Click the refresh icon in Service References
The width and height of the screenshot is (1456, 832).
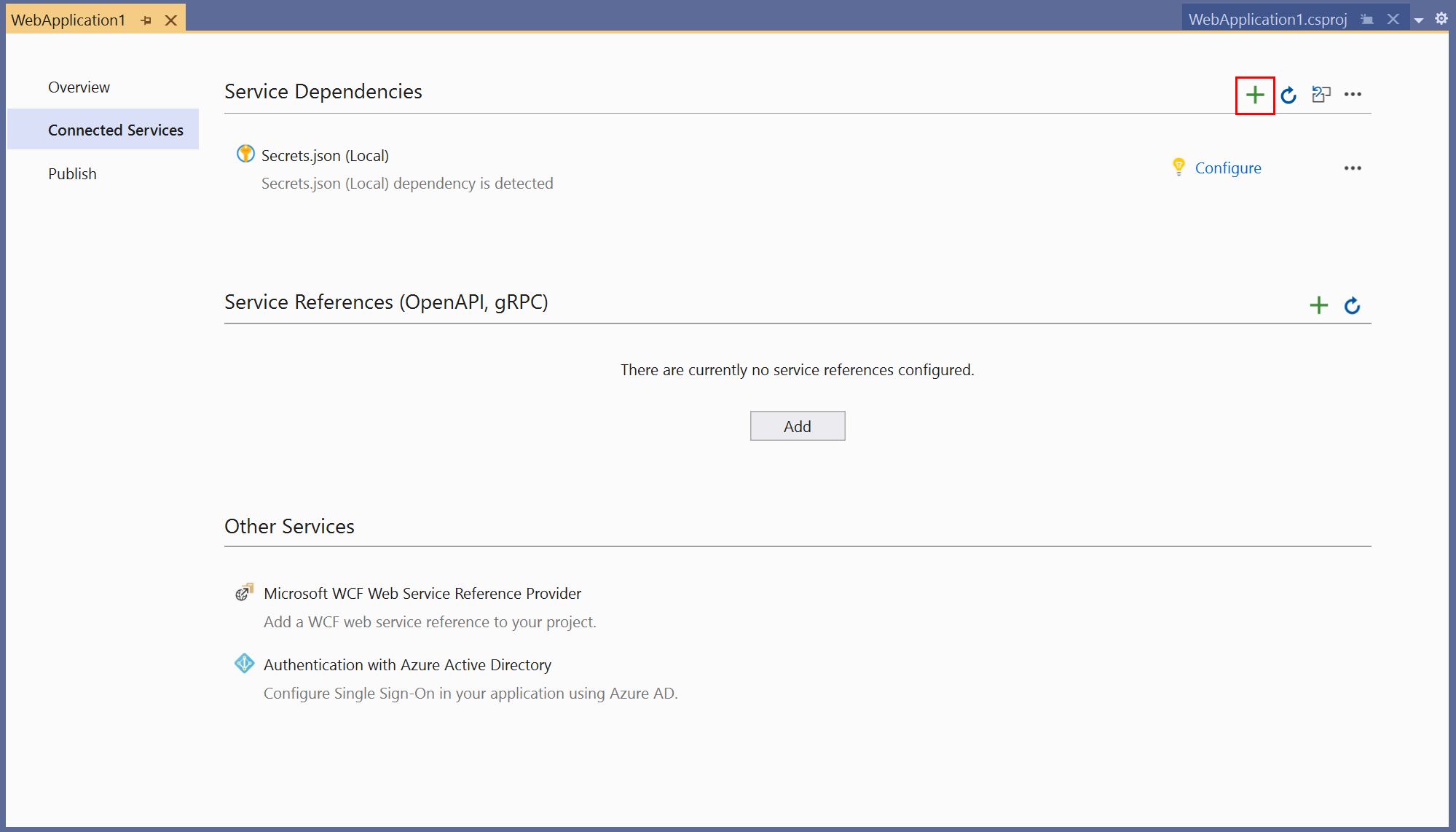click(1352, 304)
